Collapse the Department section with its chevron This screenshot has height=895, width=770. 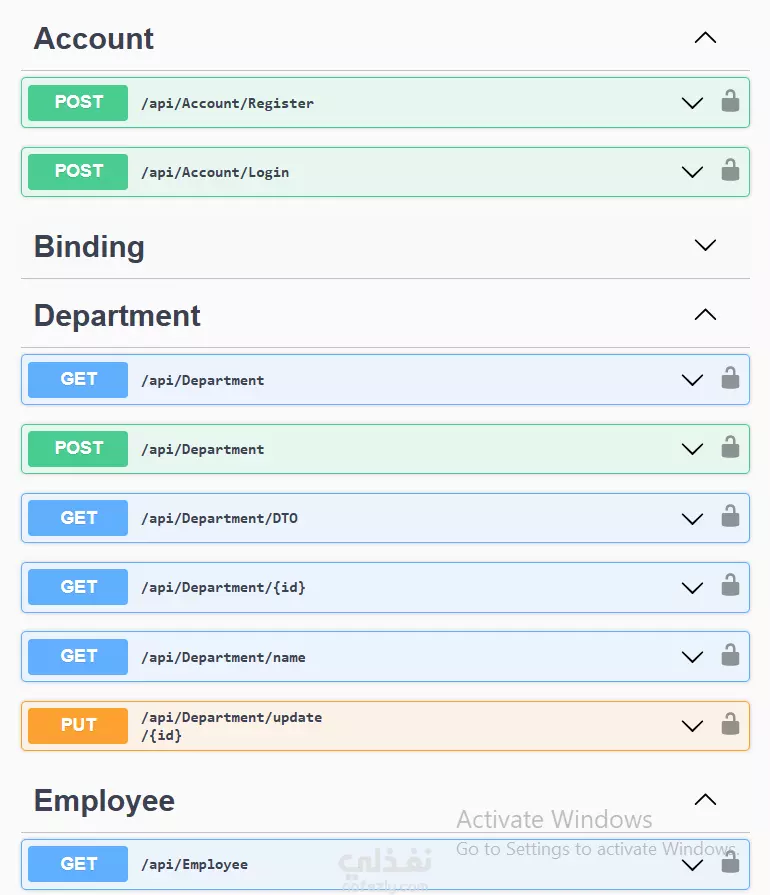[706, 315]
